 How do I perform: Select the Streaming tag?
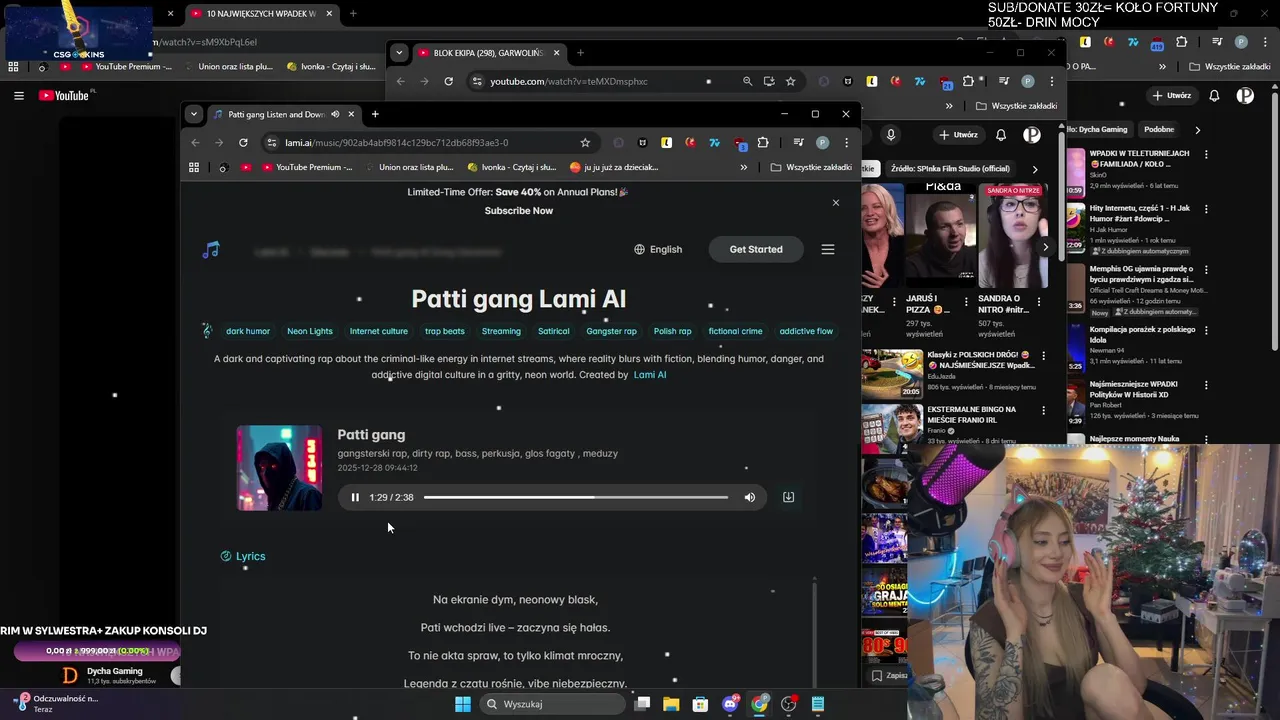(x=501, y=331)
